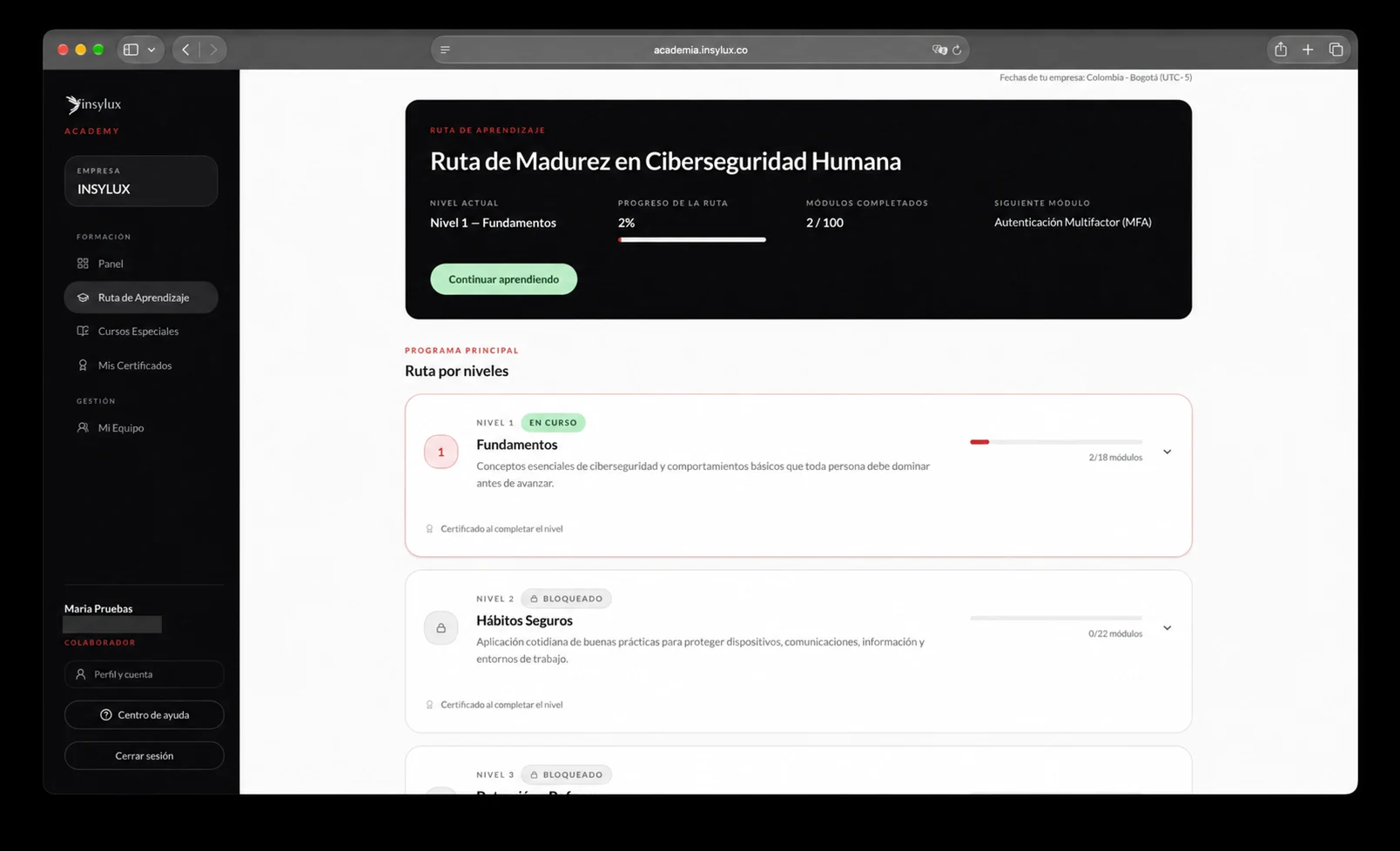Screen dimensions: 1400x851
Task: Click the translate icon in address bar
Action: [x=939, y=50]
